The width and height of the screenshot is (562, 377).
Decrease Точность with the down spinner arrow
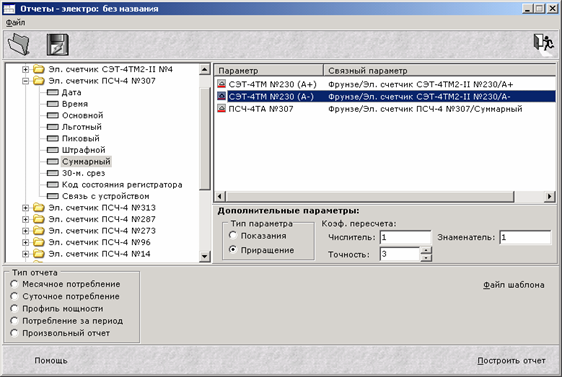[426, 258]
